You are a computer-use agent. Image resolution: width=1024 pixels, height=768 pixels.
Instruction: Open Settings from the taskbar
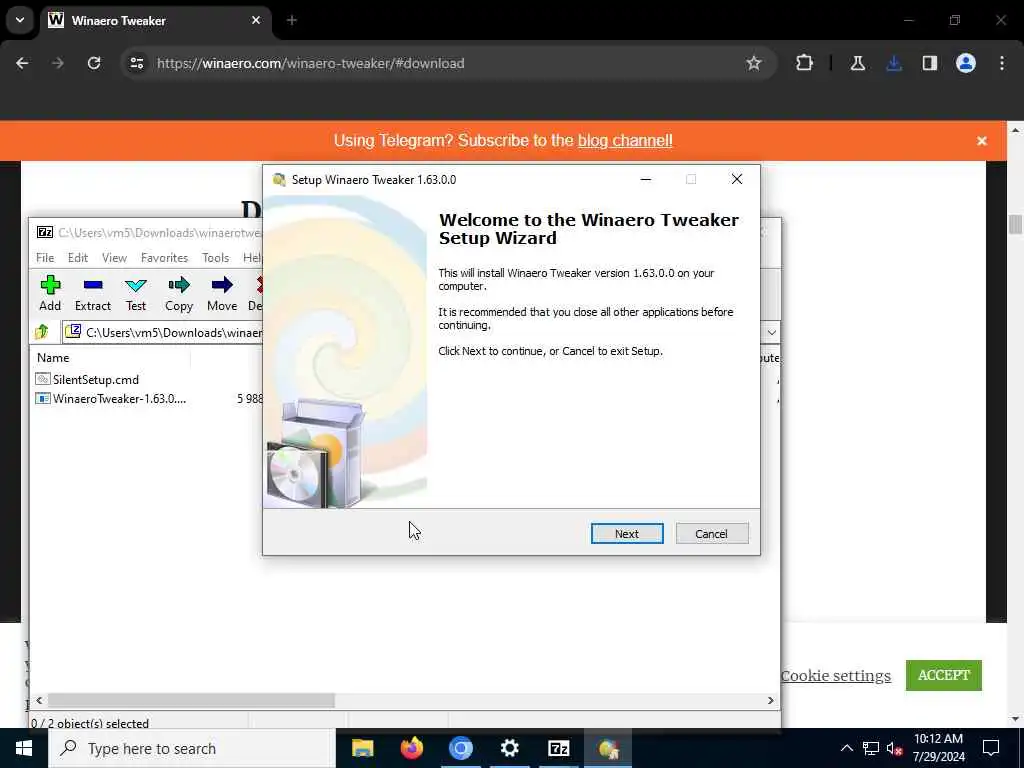pyautogui.click(x=509, y=748)
